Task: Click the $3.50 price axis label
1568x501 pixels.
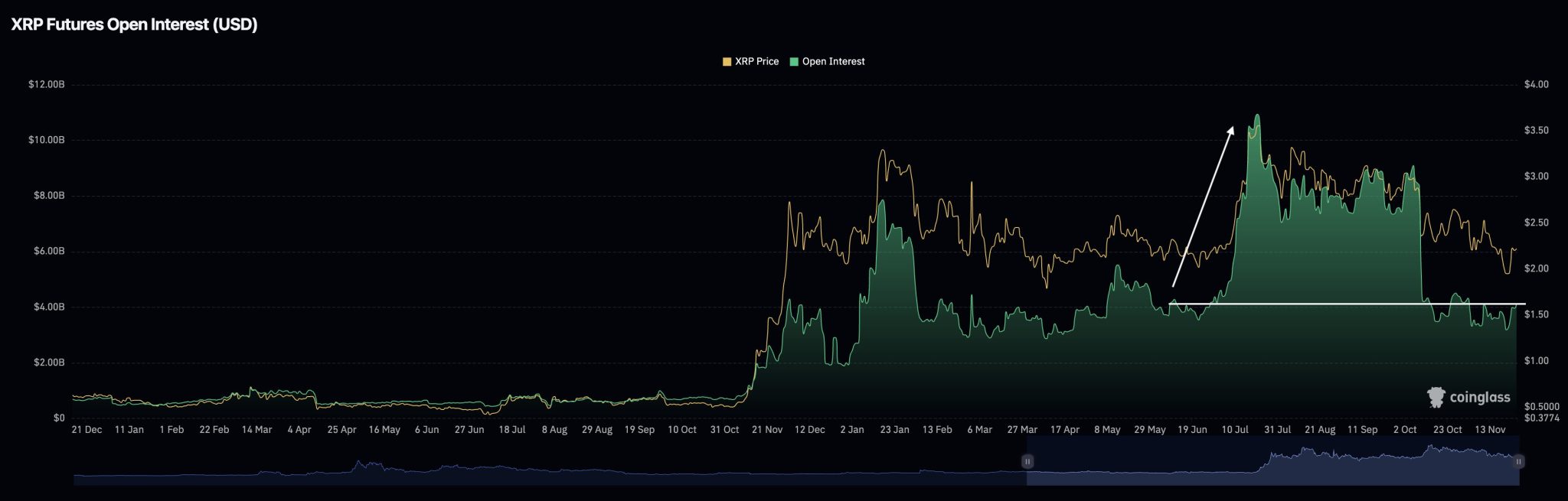Action: [x=1537, y=130]
